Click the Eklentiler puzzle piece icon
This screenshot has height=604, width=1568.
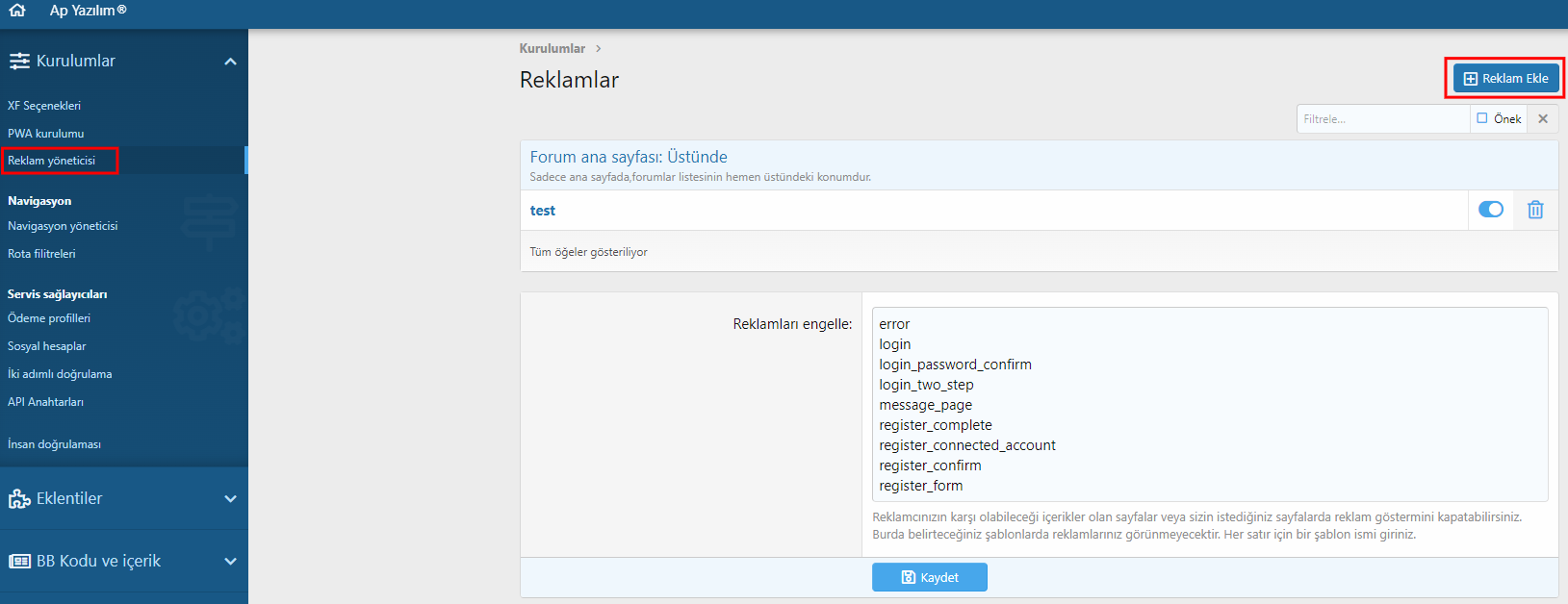[19, 498]
